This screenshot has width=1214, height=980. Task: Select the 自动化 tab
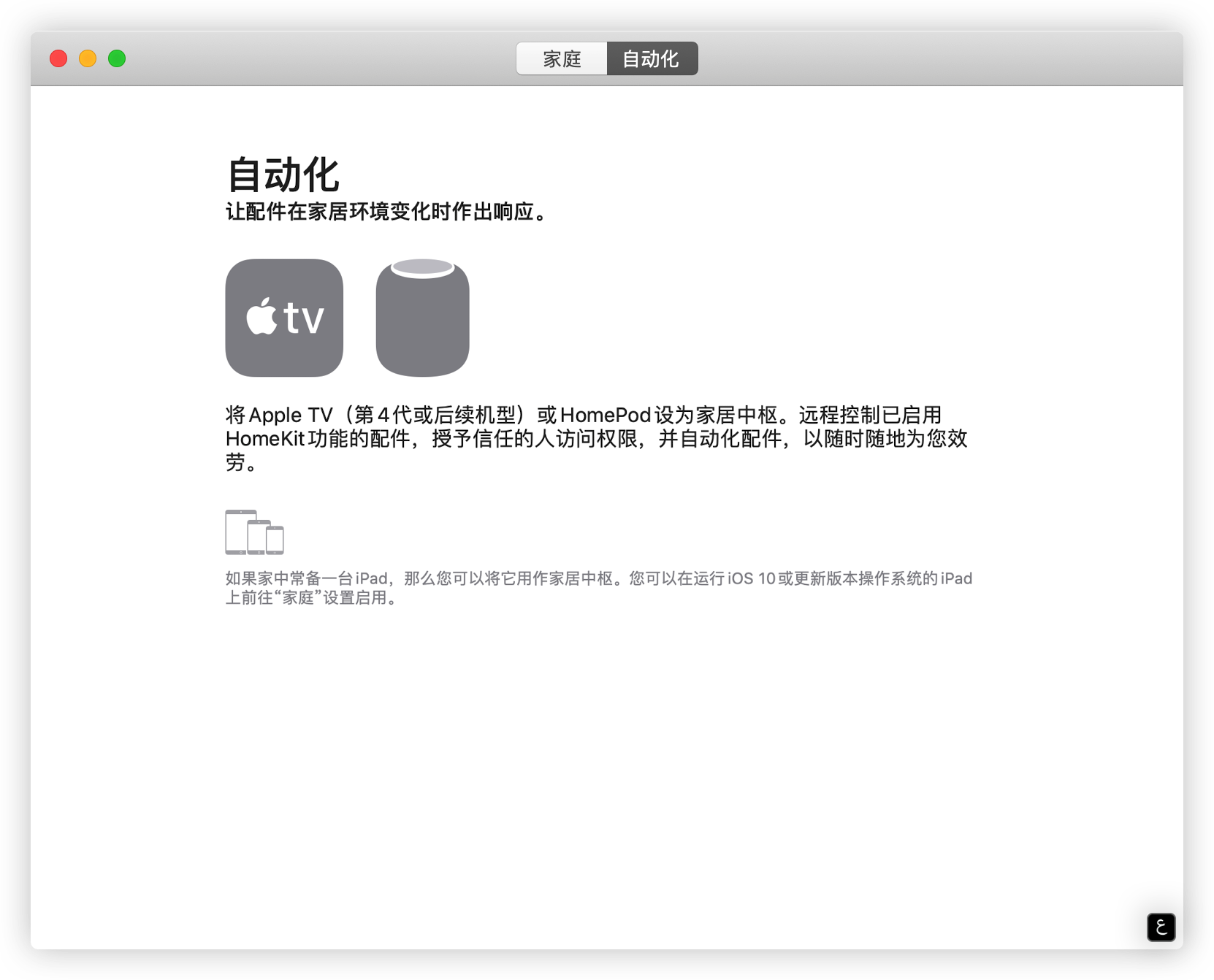coord(652,58)
